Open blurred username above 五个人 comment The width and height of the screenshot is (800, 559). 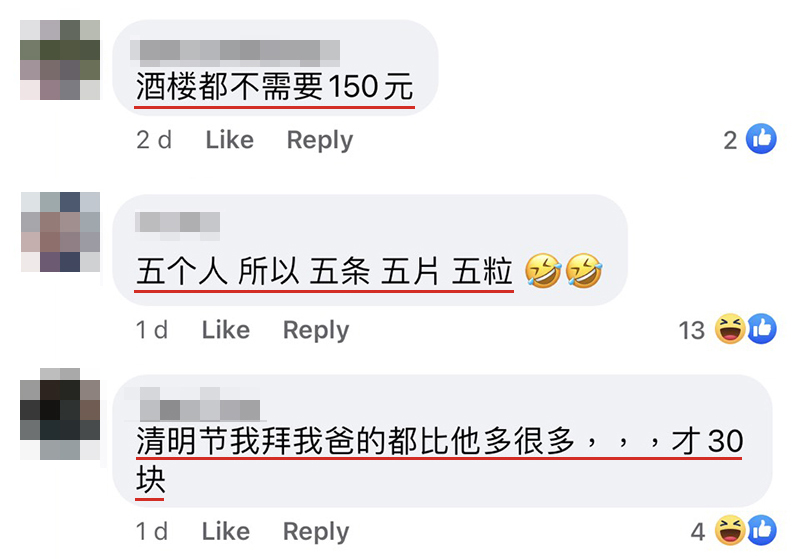coord(178,225)
